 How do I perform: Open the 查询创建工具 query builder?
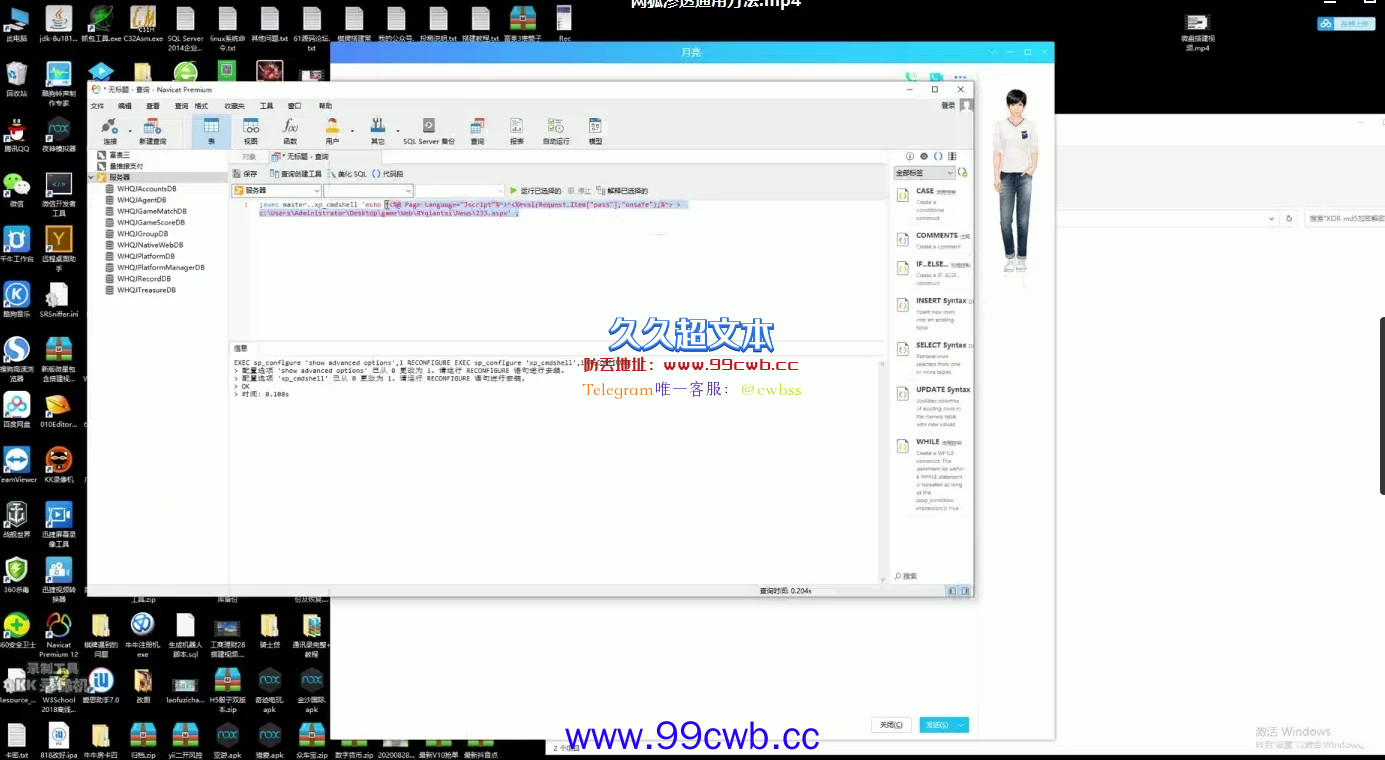tap(296, 174)
